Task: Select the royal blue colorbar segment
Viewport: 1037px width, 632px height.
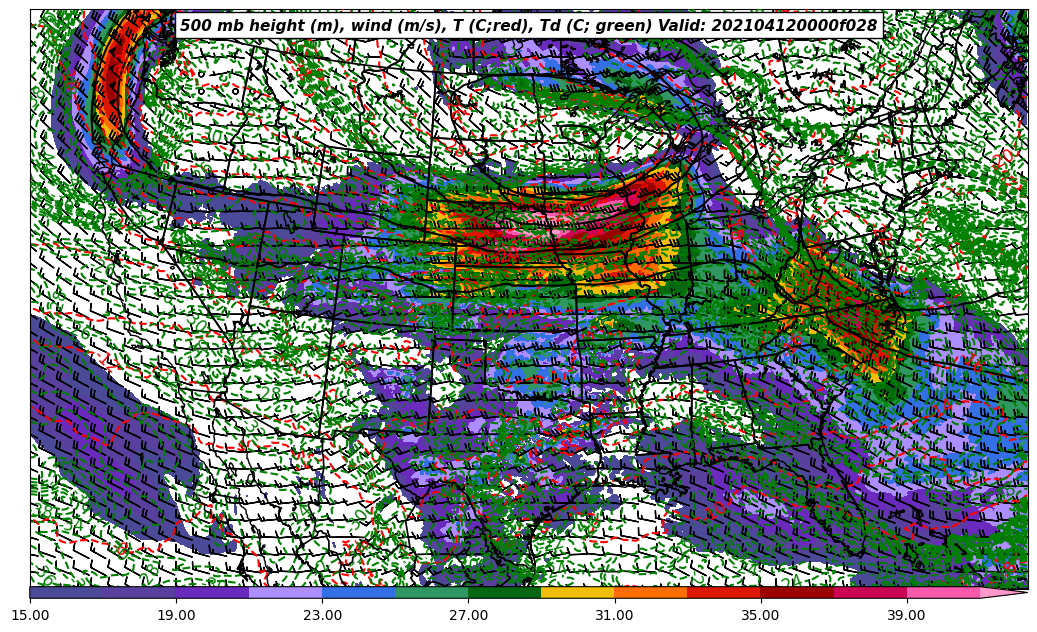Action: [x=358, y=592]
